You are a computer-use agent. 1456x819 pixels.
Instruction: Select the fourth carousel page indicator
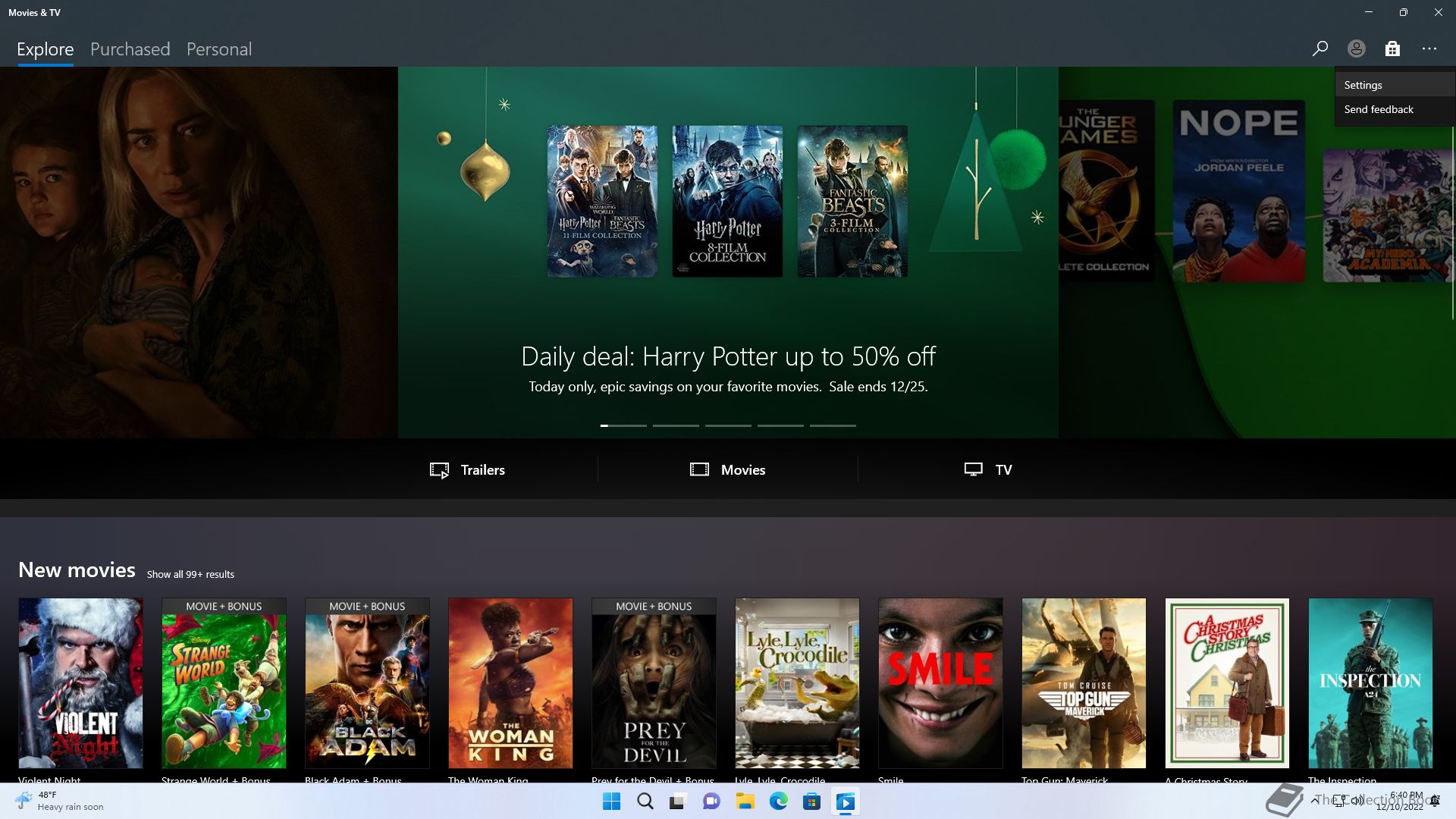click(780, 425)
